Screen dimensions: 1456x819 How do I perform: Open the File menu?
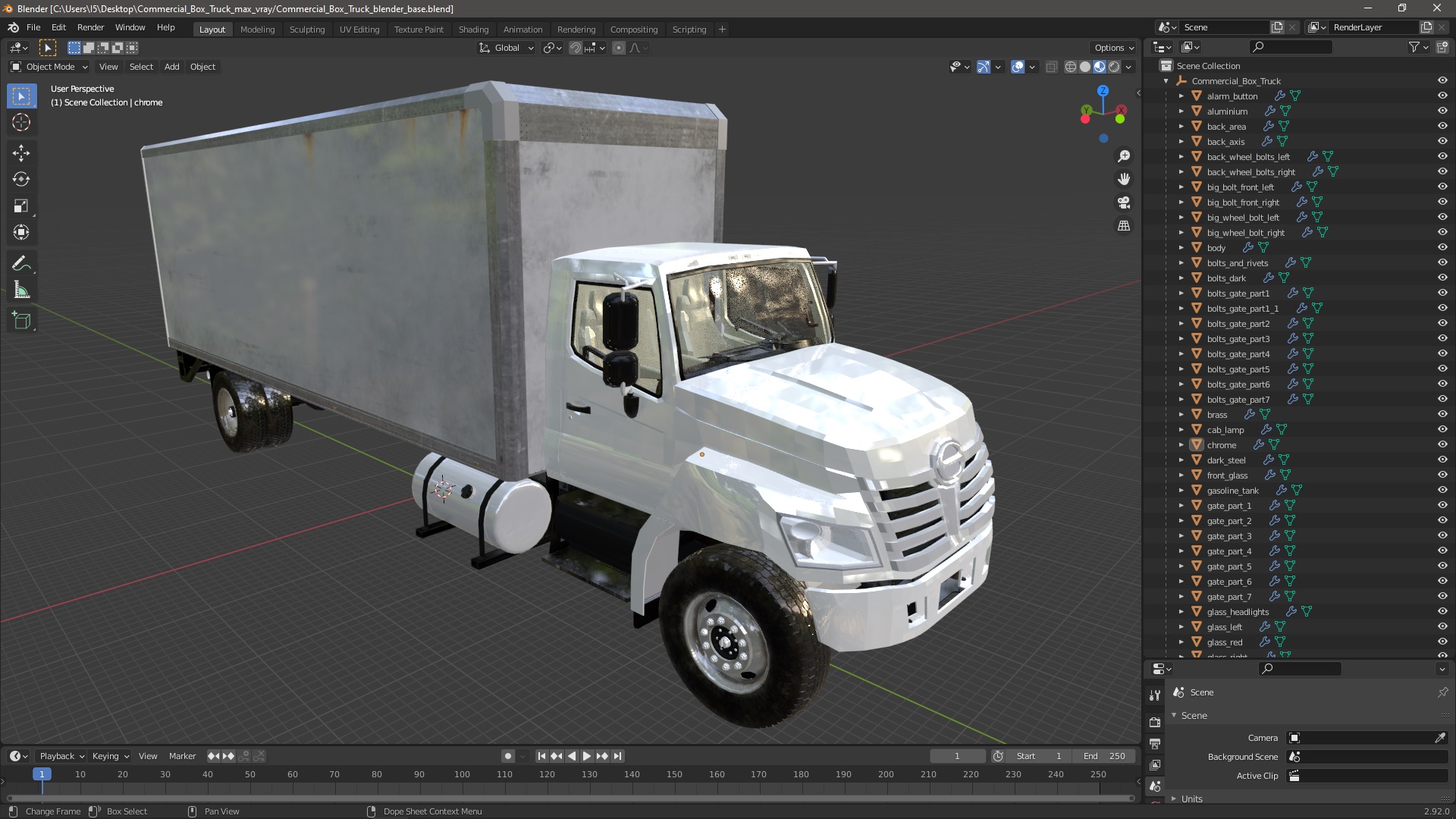(33, 27)
